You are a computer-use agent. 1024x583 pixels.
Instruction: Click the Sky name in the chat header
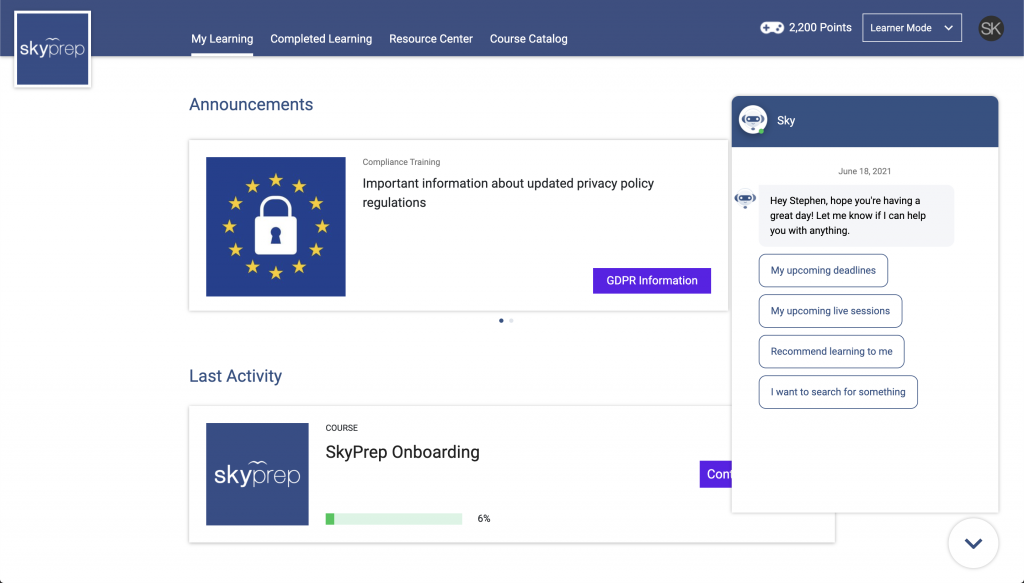tap(786, 121)
